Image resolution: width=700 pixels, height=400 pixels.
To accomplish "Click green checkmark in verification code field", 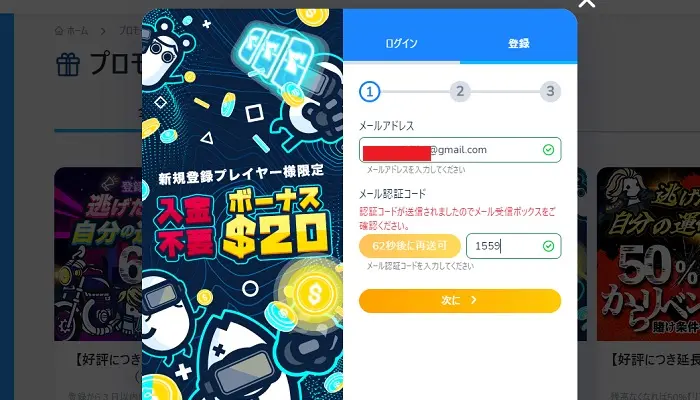I will (x=548, y=246).
